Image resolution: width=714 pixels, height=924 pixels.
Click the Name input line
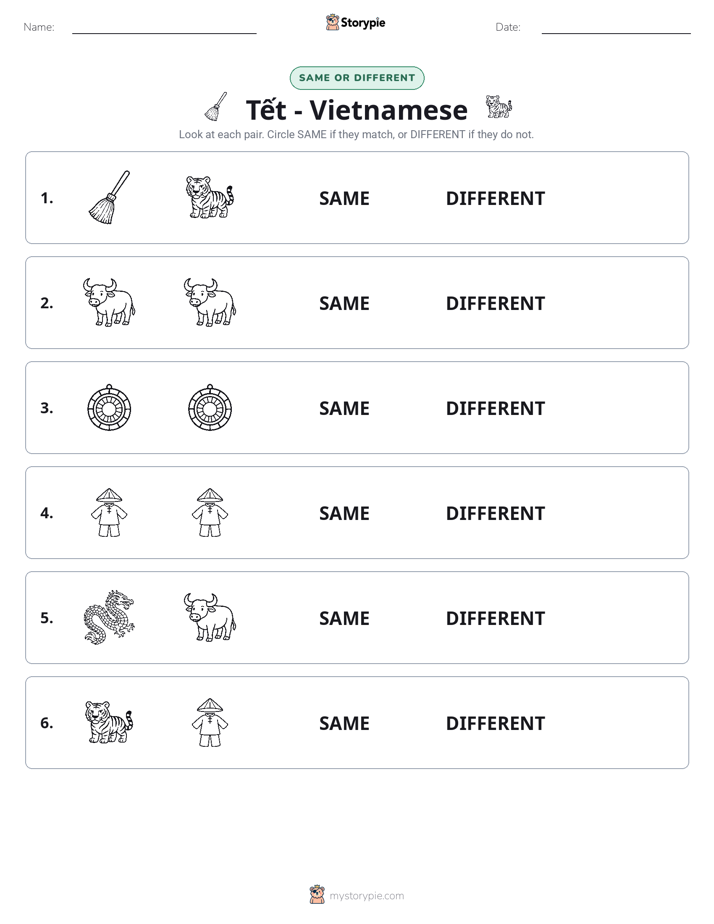pyautogui.click(x=164, y=27)
